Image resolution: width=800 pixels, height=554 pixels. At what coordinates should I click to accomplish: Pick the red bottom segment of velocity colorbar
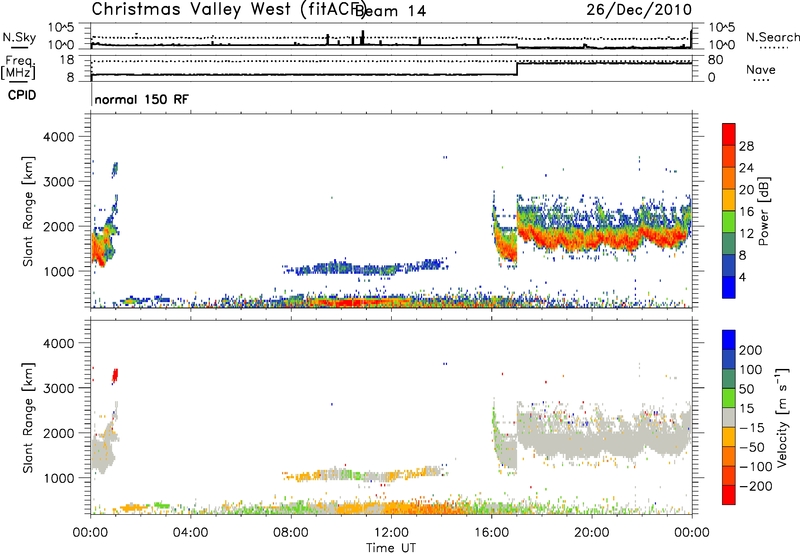tap(729, 495)
